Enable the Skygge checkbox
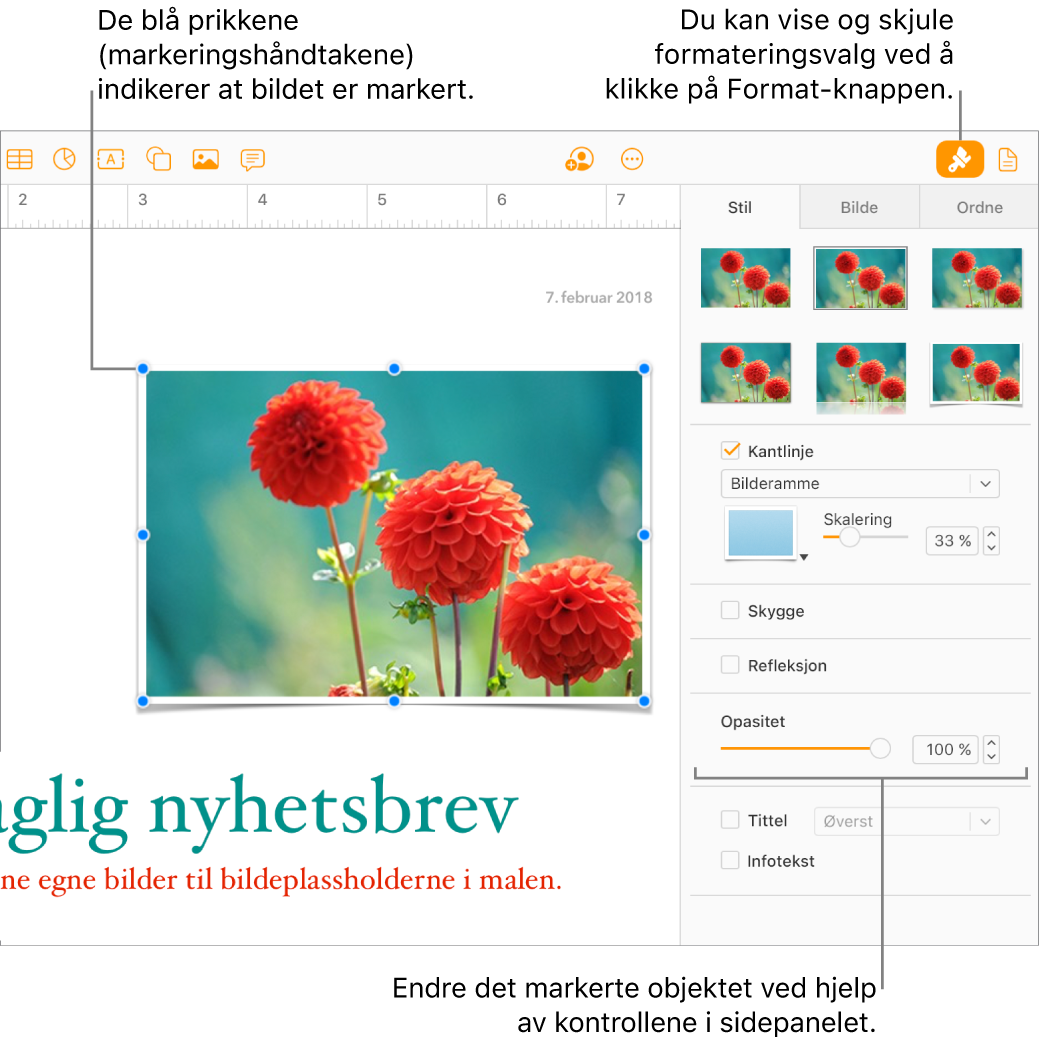1040x1048 pixels. tap(730, 610)
